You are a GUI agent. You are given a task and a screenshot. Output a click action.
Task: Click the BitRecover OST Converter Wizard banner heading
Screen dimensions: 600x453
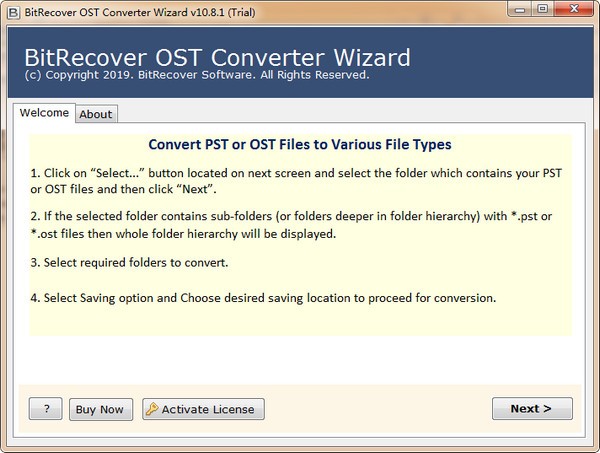point(217,56)
